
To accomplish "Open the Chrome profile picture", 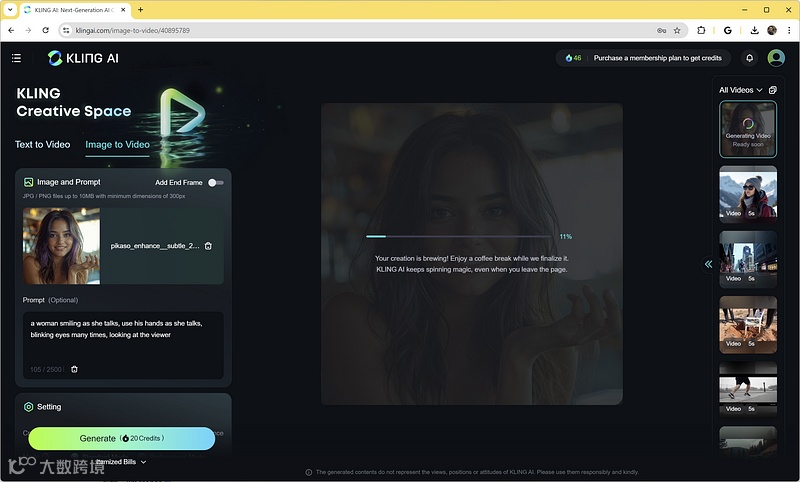I will click(772, 31).
